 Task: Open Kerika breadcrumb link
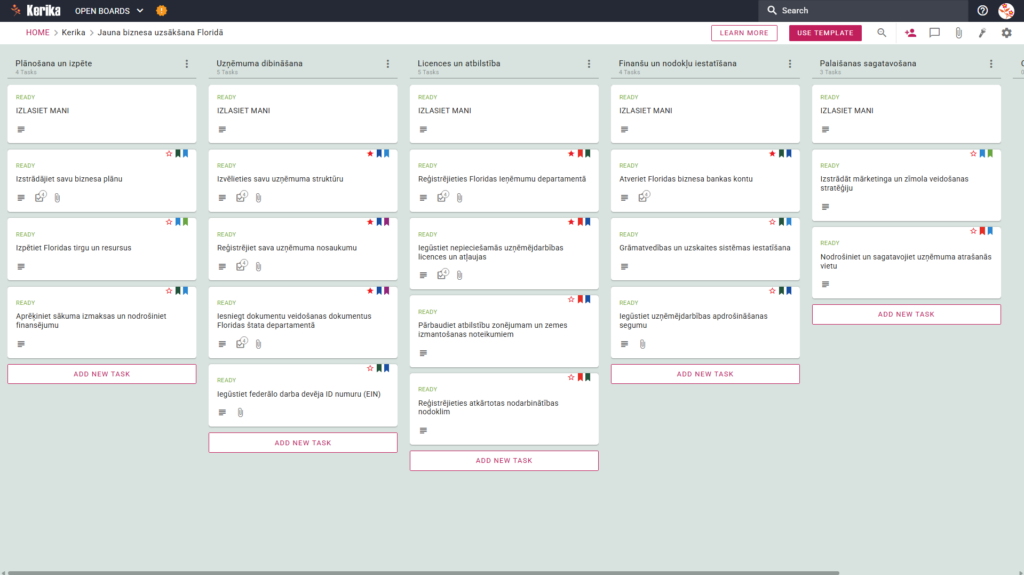point(73,33)
